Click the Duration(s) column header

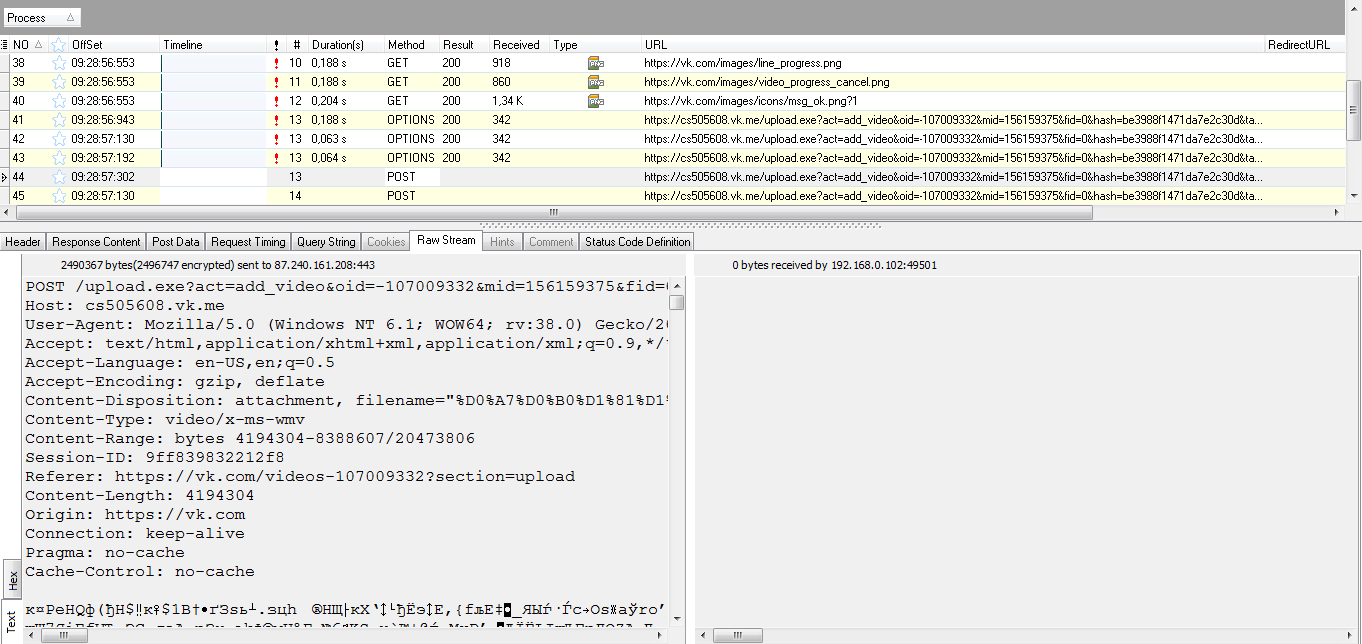coord(337,45)
